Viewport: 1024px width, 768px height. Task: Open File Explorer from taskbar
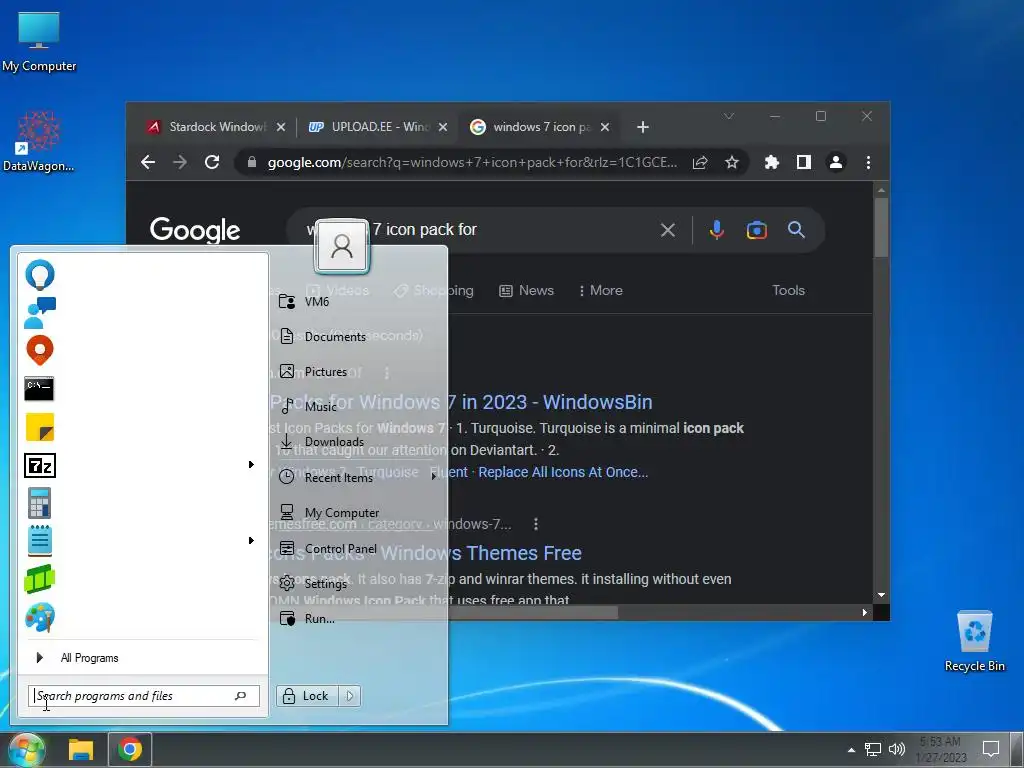point(81,750)
